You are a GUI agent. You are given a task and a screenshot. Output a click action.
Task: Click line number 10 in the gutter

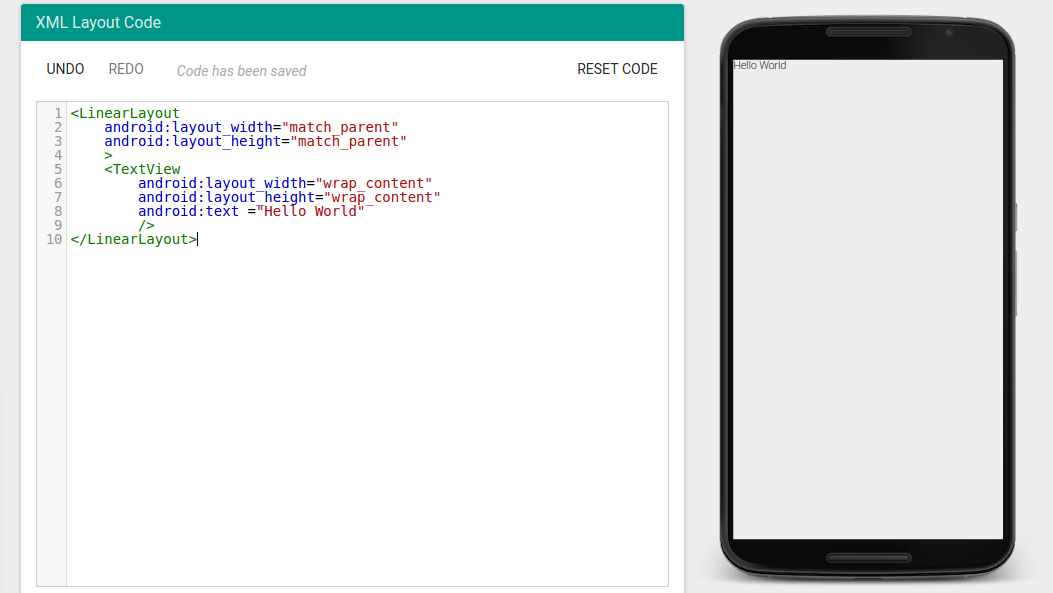pyautogui.click(x=52, y=239)
